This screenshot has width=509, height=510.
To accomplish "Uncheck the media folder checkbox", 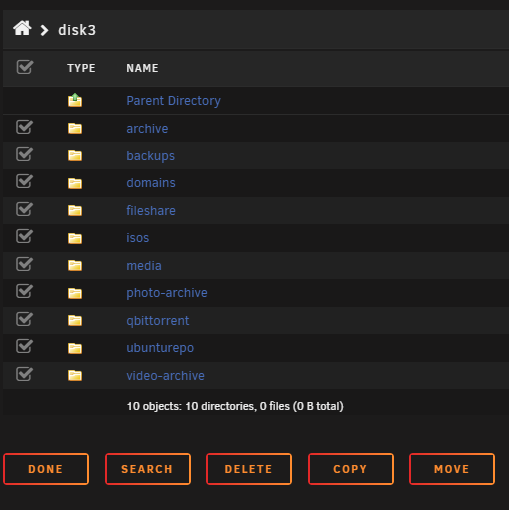I will pyautogui.click(x=24, y=264).
